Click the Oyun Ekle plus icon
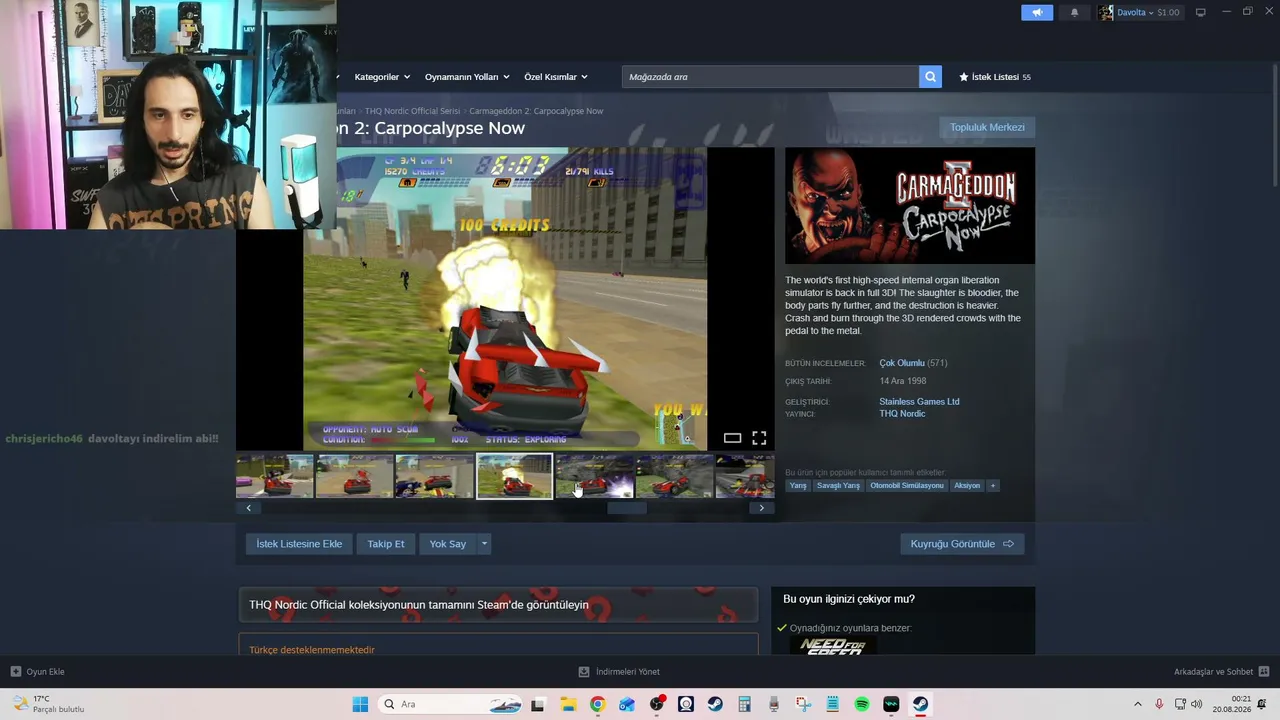The width and height of the screenshot is (1280, 720). point(16,672)
